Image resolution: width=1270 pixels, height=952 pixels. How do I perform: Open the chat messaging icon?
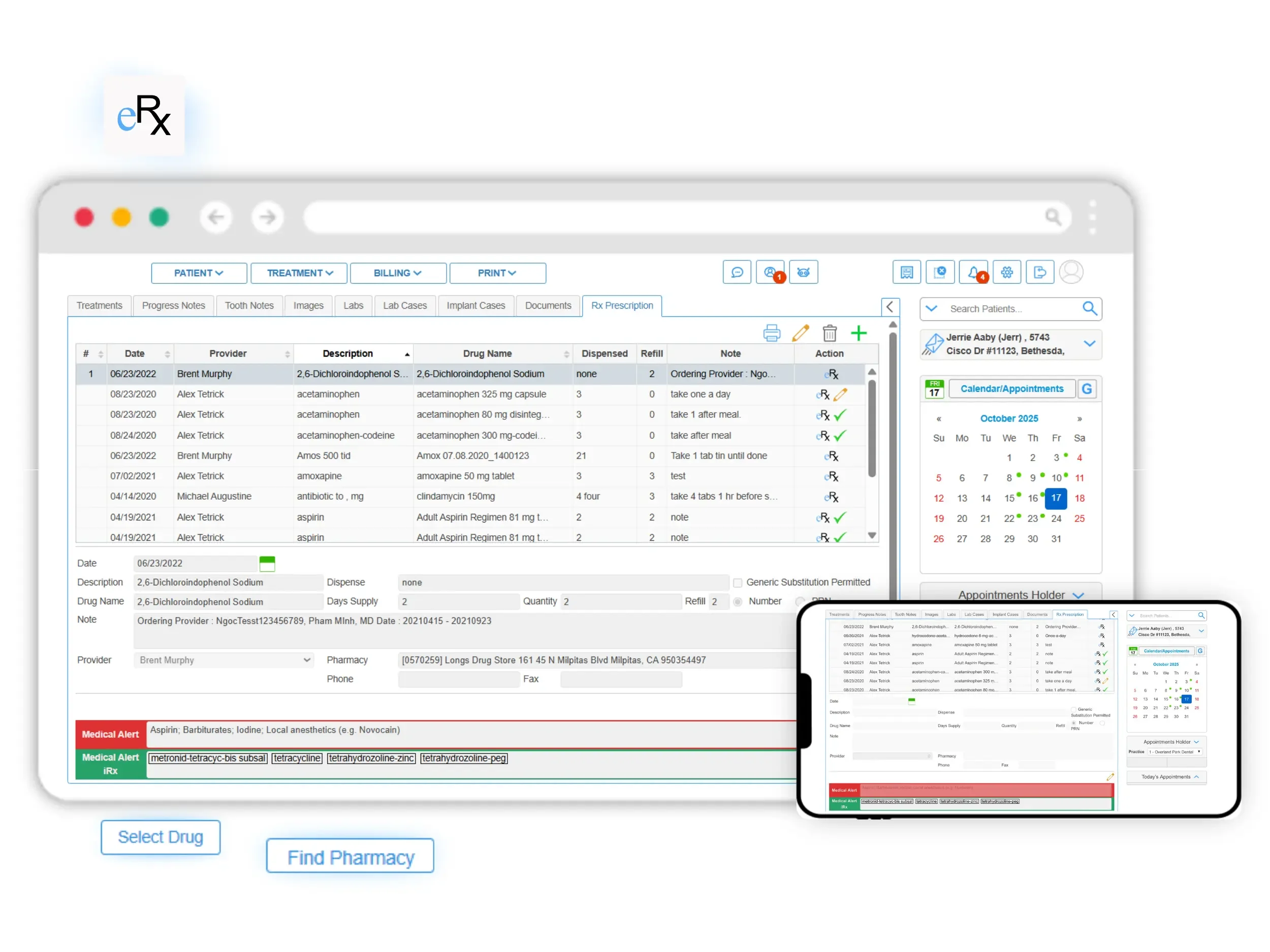coord(737,272)
